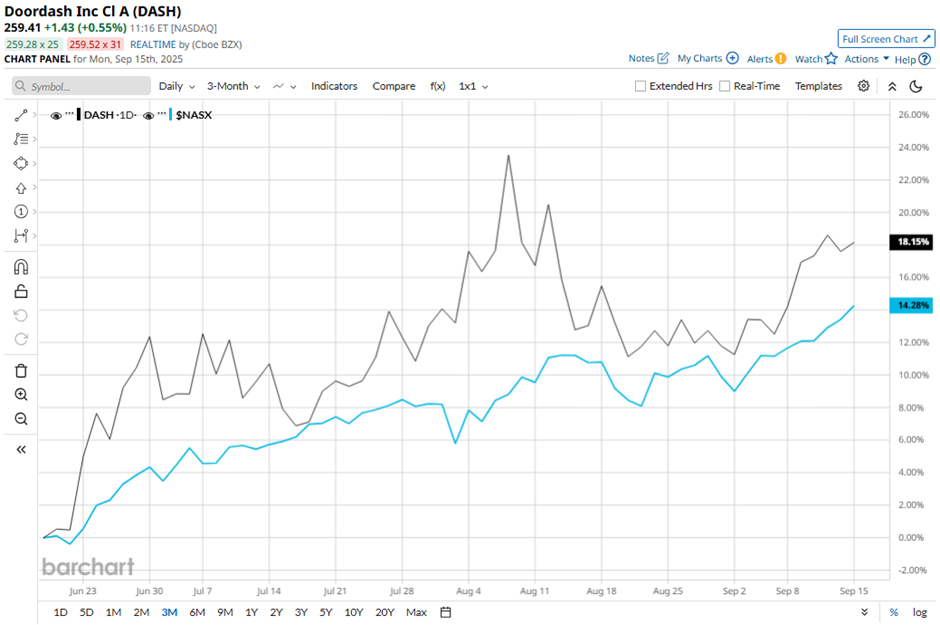Viewport: 940px width, 625px height.
Task: Select the 1D time range
Action: point(61,612)
